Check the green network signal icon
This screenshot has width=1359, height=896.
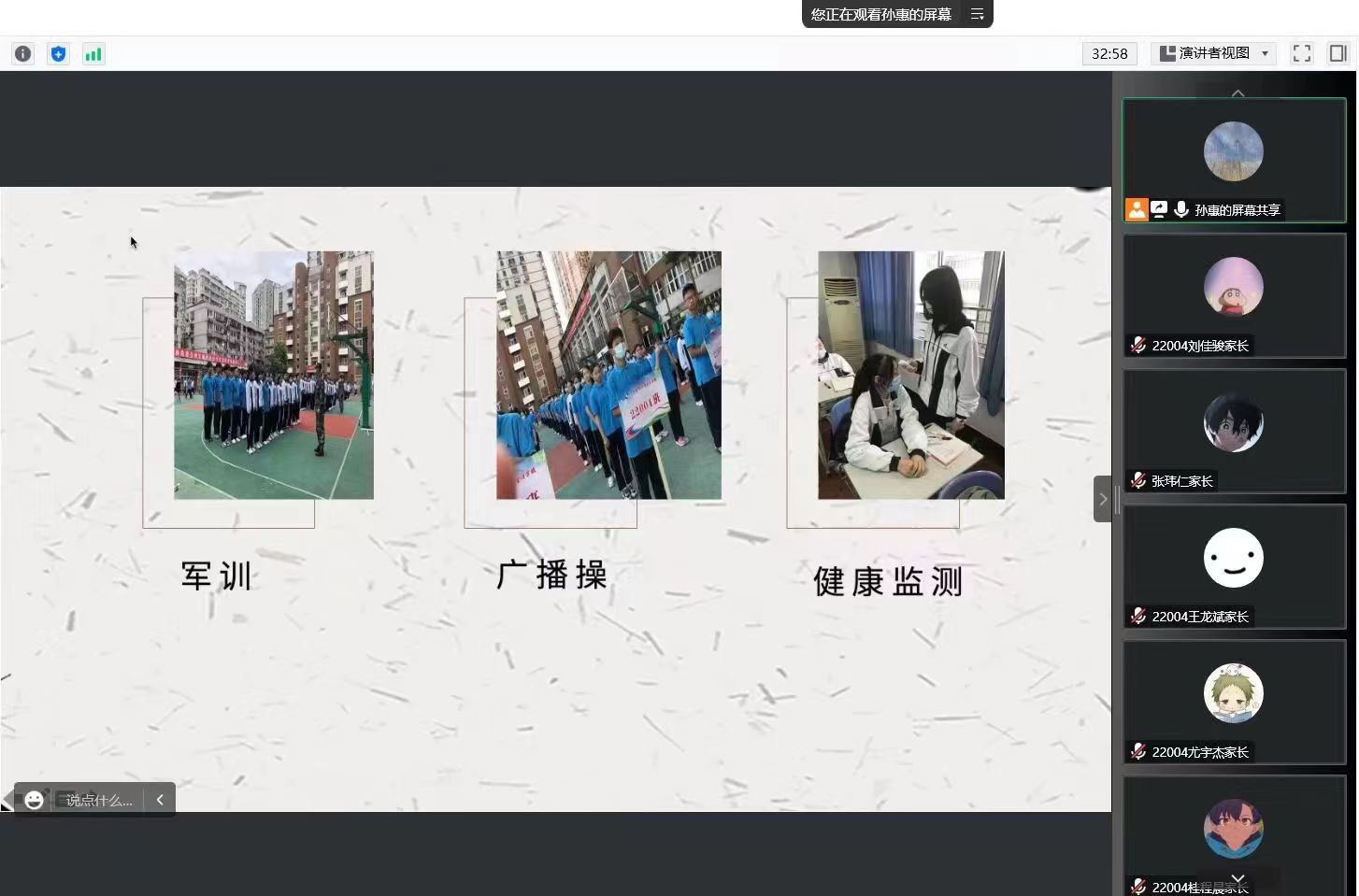pyautogui.click(x=93, y=54)
